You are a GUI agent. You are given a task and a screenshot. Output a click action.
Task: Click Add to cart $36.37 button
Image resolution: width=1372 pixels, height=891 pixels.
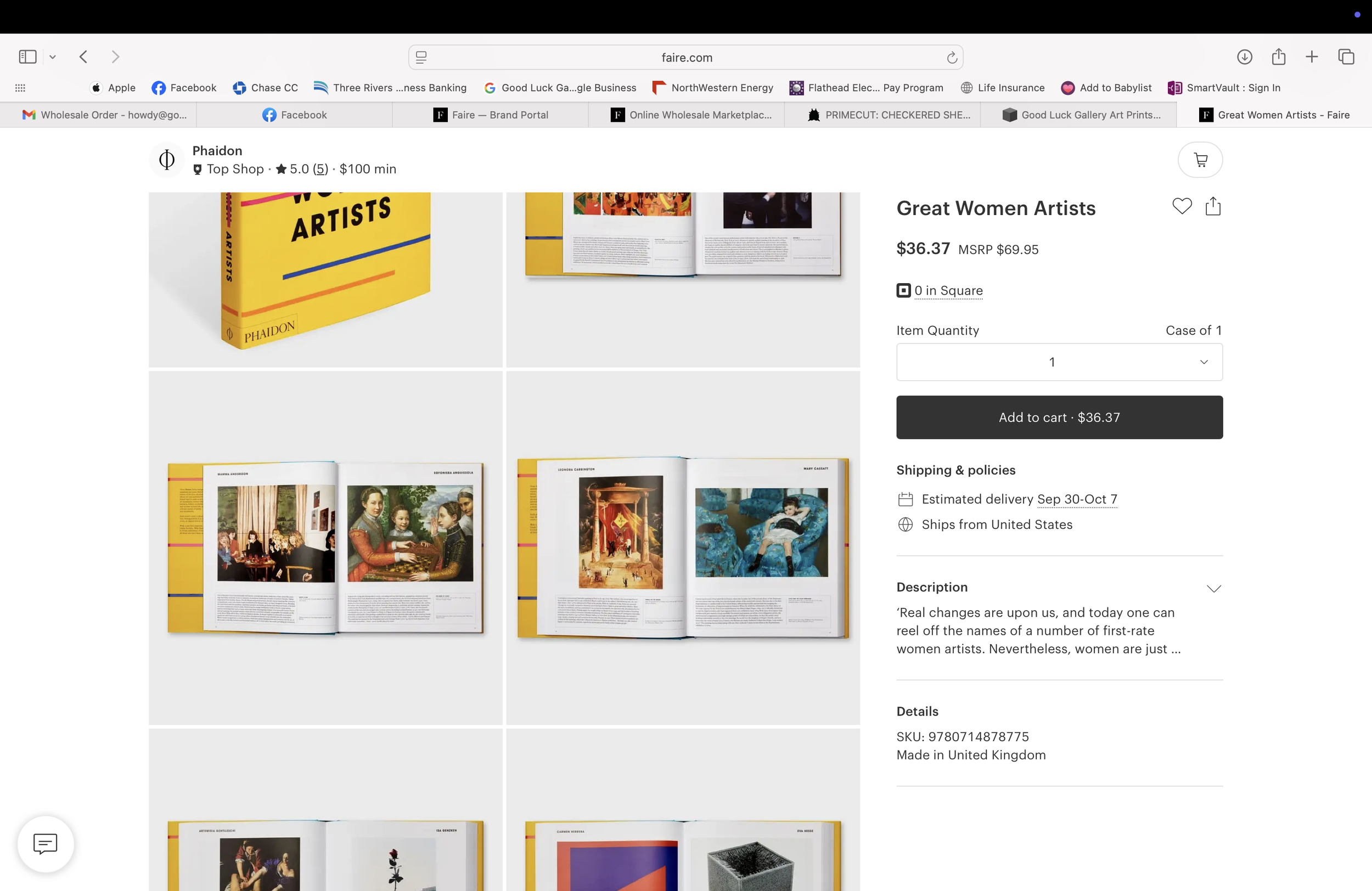click(1059, 418)
